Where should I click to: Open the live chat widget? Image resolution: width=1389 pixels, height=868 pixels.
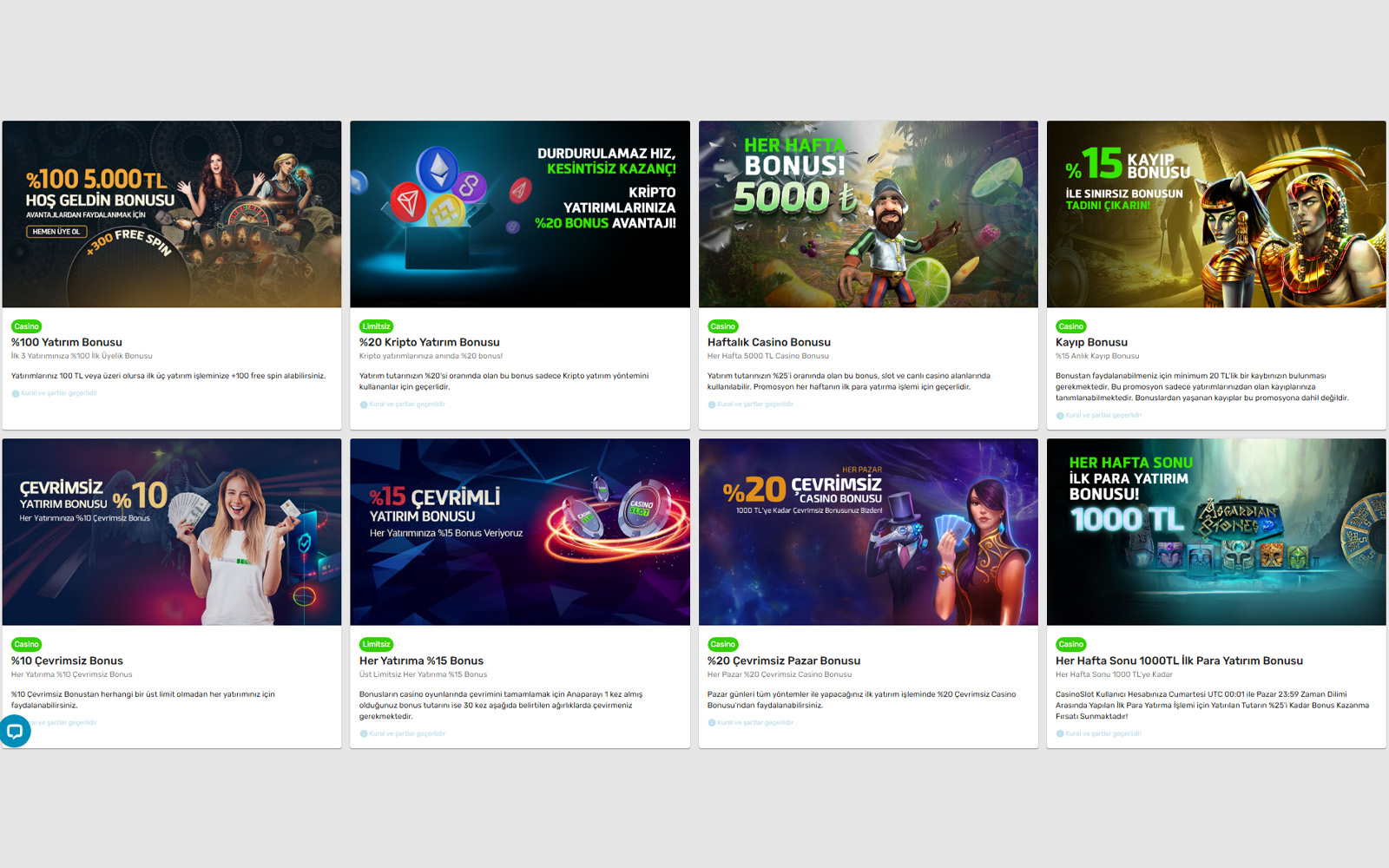[15, 731]
